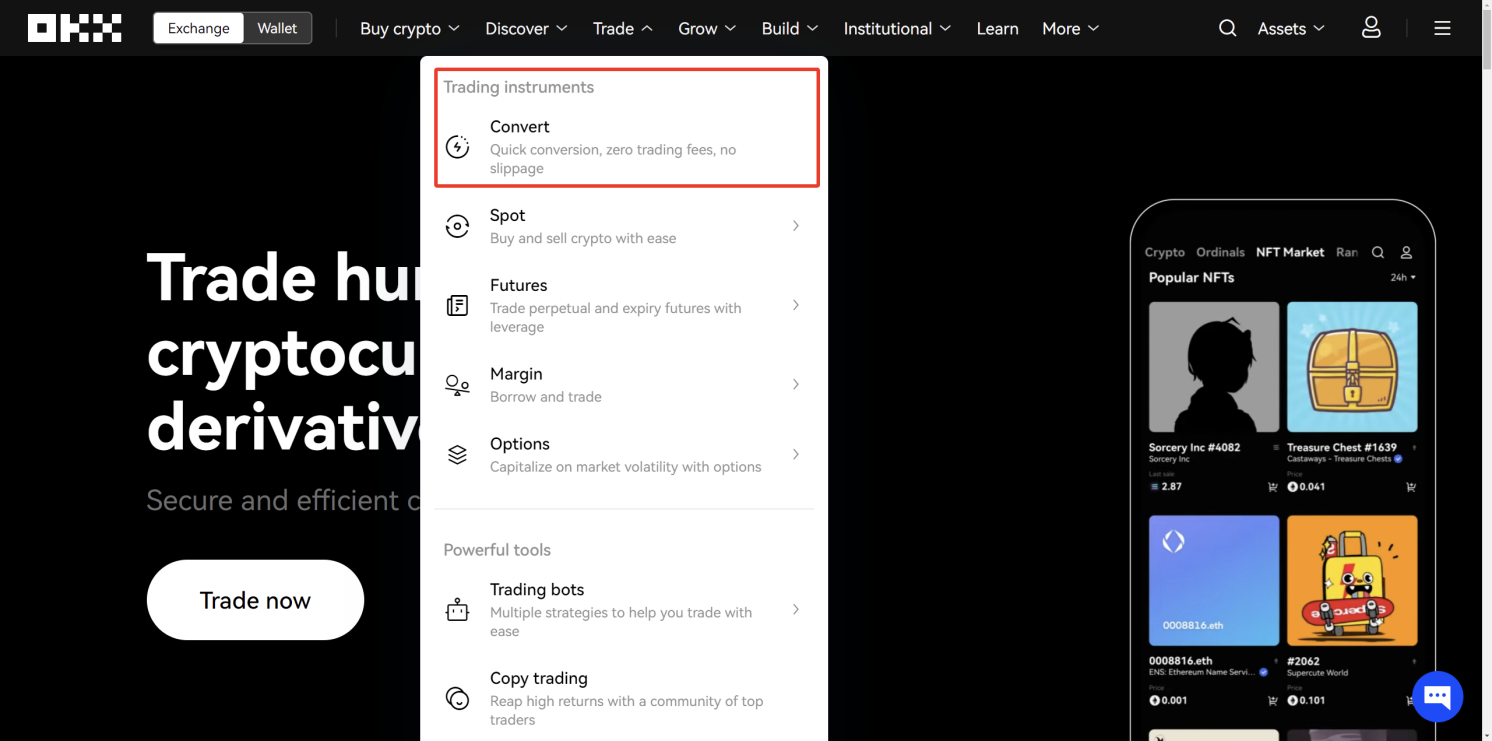Image resolution: width=1492 pixels, height=741 pixels.
Task: Open the user profile icon
Action: point(1371,28)
